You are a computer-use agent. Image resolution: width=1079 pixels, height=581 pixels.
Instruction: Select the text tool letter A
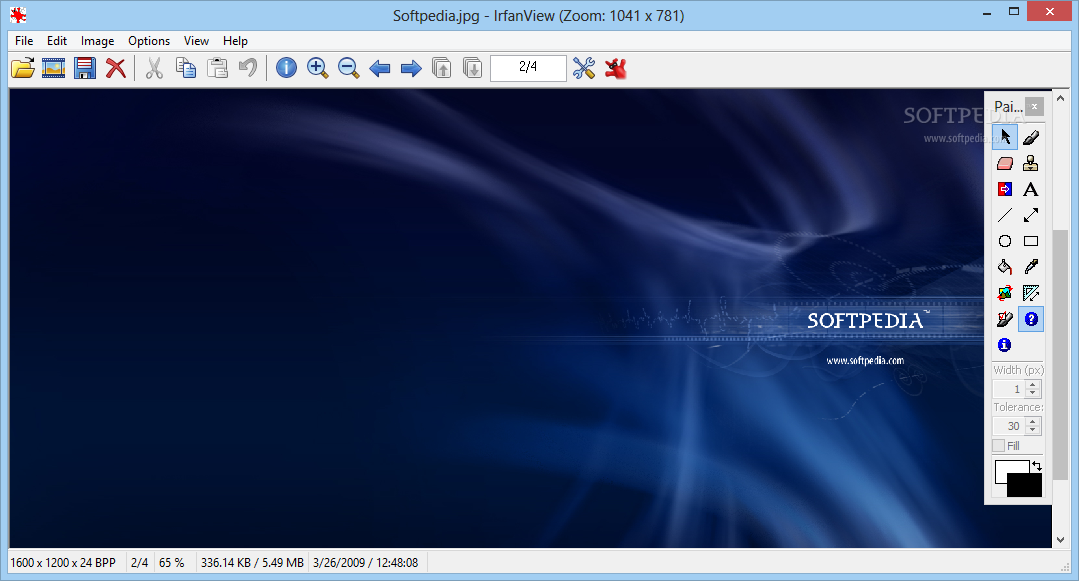point(1031,189)
